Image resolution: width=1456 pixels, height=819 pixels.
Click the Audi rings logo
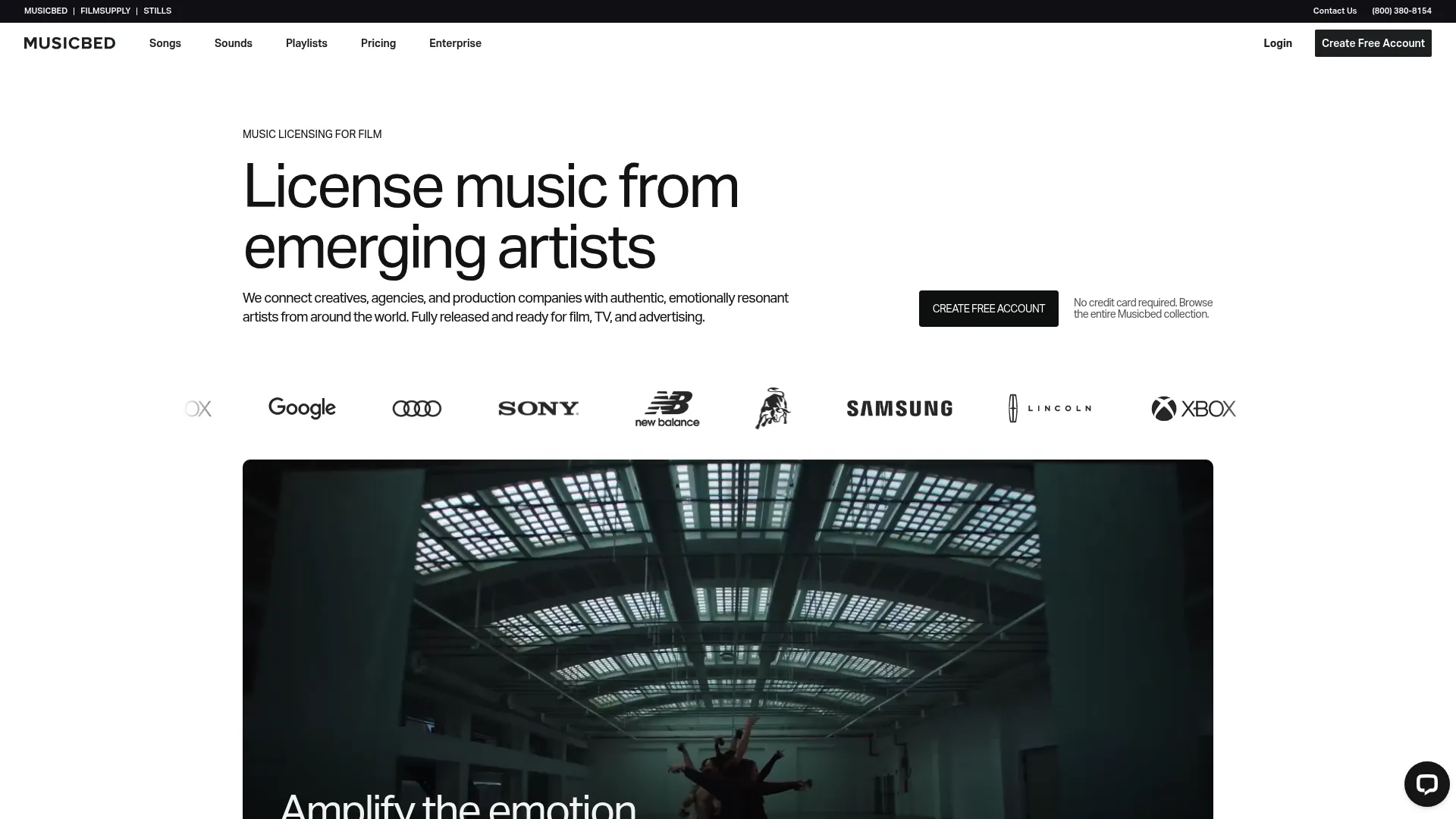tap(417, 409)
